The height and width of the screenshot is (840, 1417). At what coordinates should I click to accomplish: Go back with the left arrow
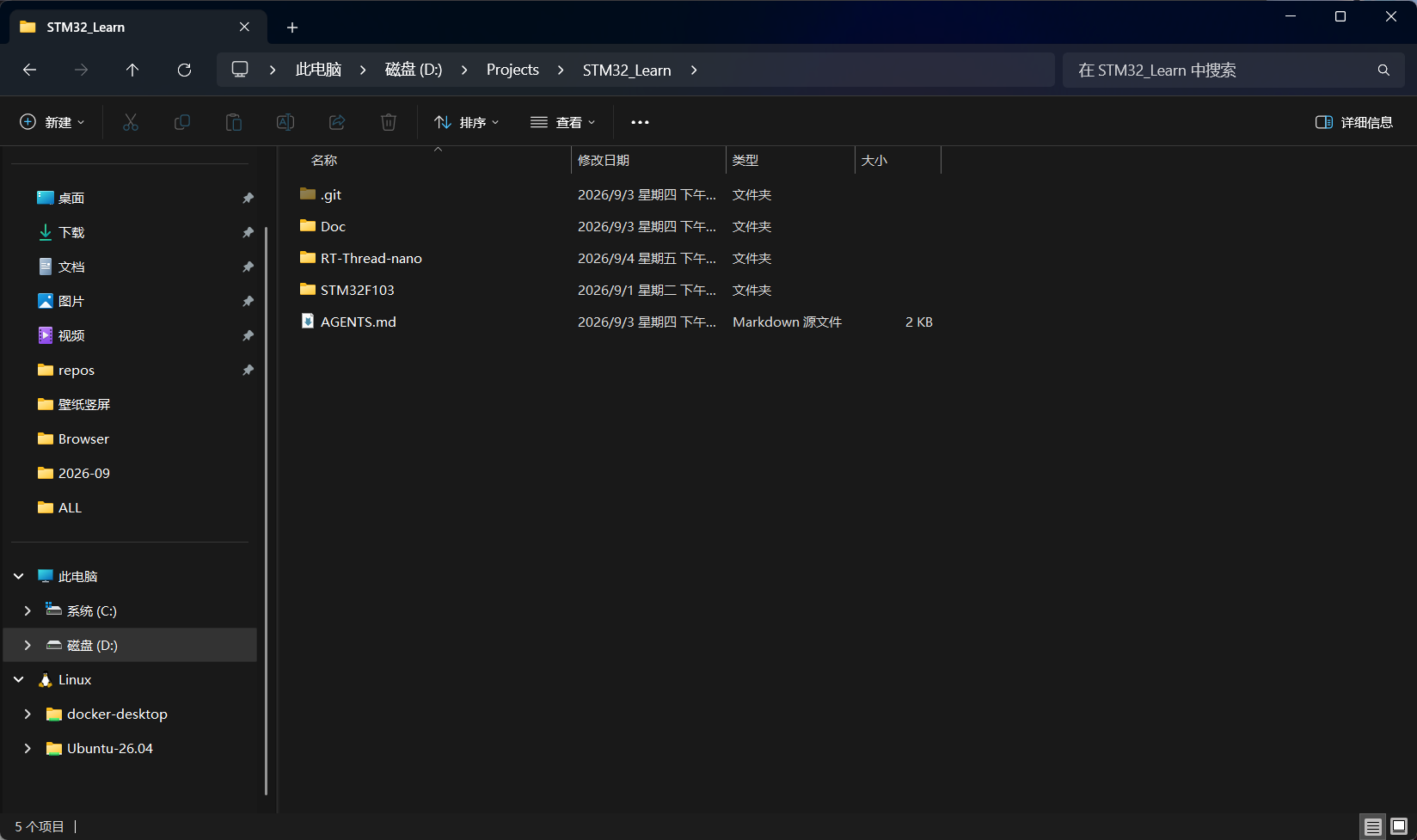(29, 70)
